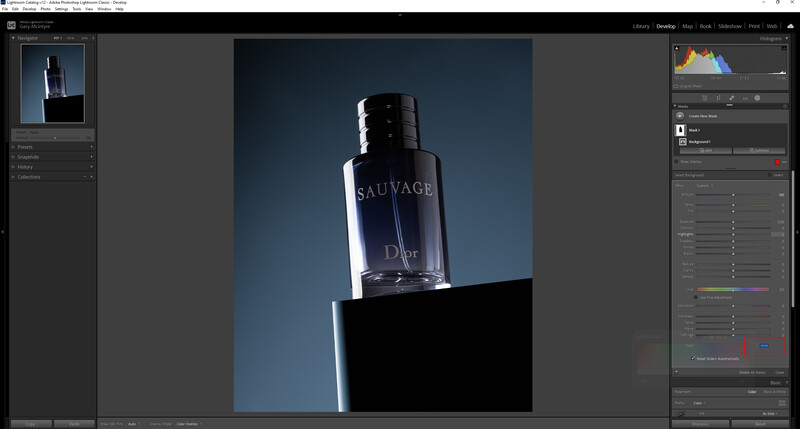Set Navigator zoom to 100%
The width and height of the screenshot is (800, 429).
pyautogui.click(x=70, y=38)
